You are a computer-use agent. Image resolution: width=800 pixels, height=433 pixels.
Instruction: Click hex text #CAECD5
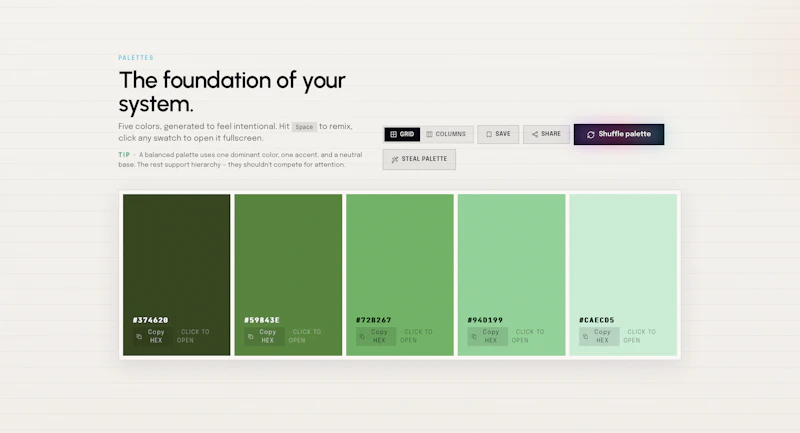[597, 320]
